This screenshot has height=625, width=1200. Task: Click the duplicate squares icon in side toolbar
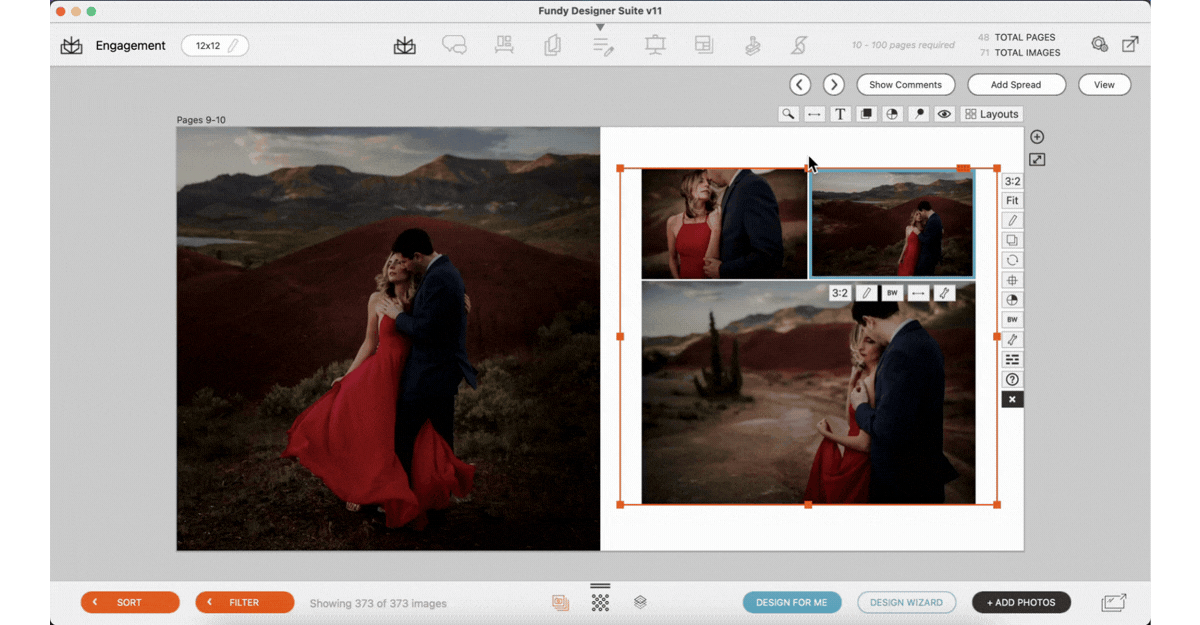1012,240
